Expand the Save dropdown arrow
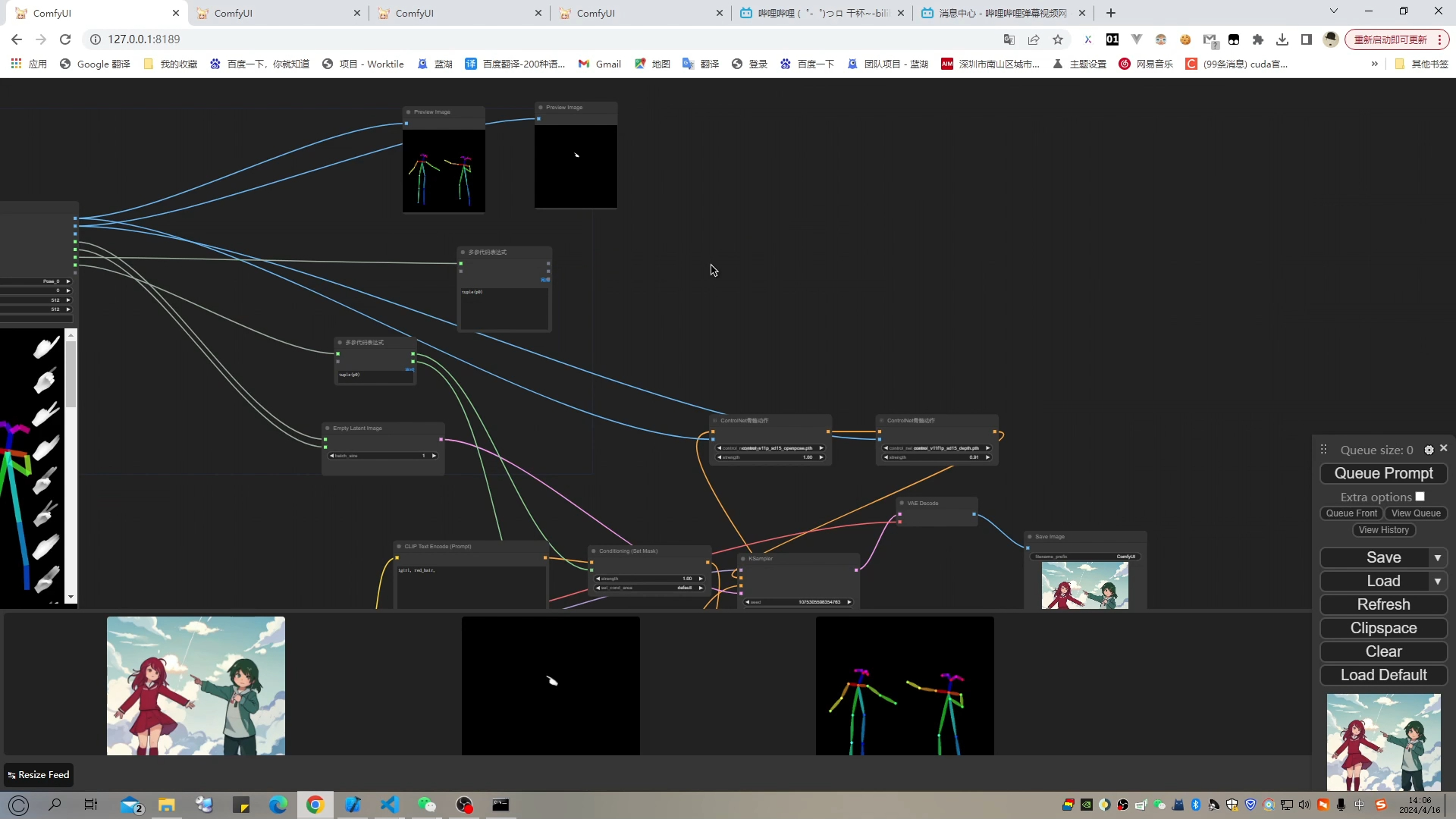 (1438, 558)
